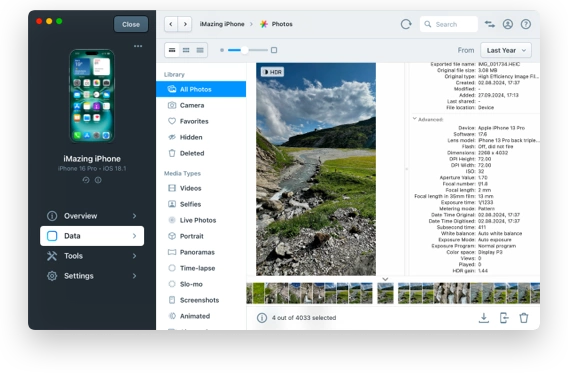The height and width of the screenshot is (376, 568).
Task: Click the Camera album icon
Action: click(172, 105)
